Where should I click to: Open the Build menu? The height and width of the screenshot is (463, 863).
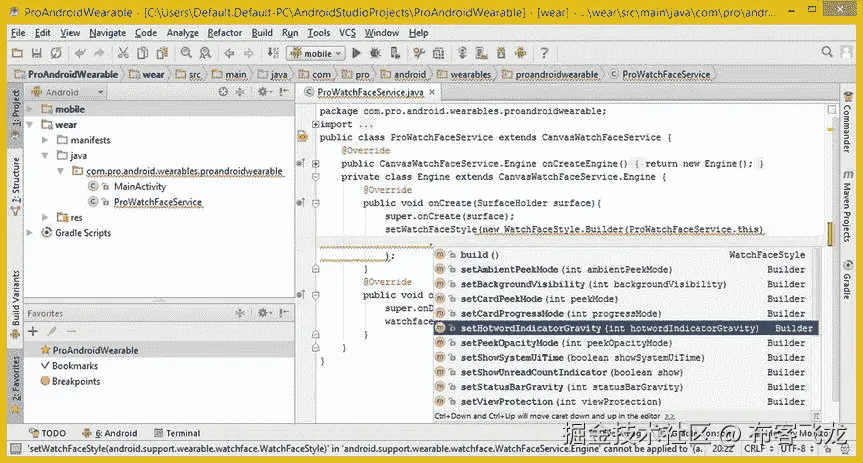coord(262,33)
